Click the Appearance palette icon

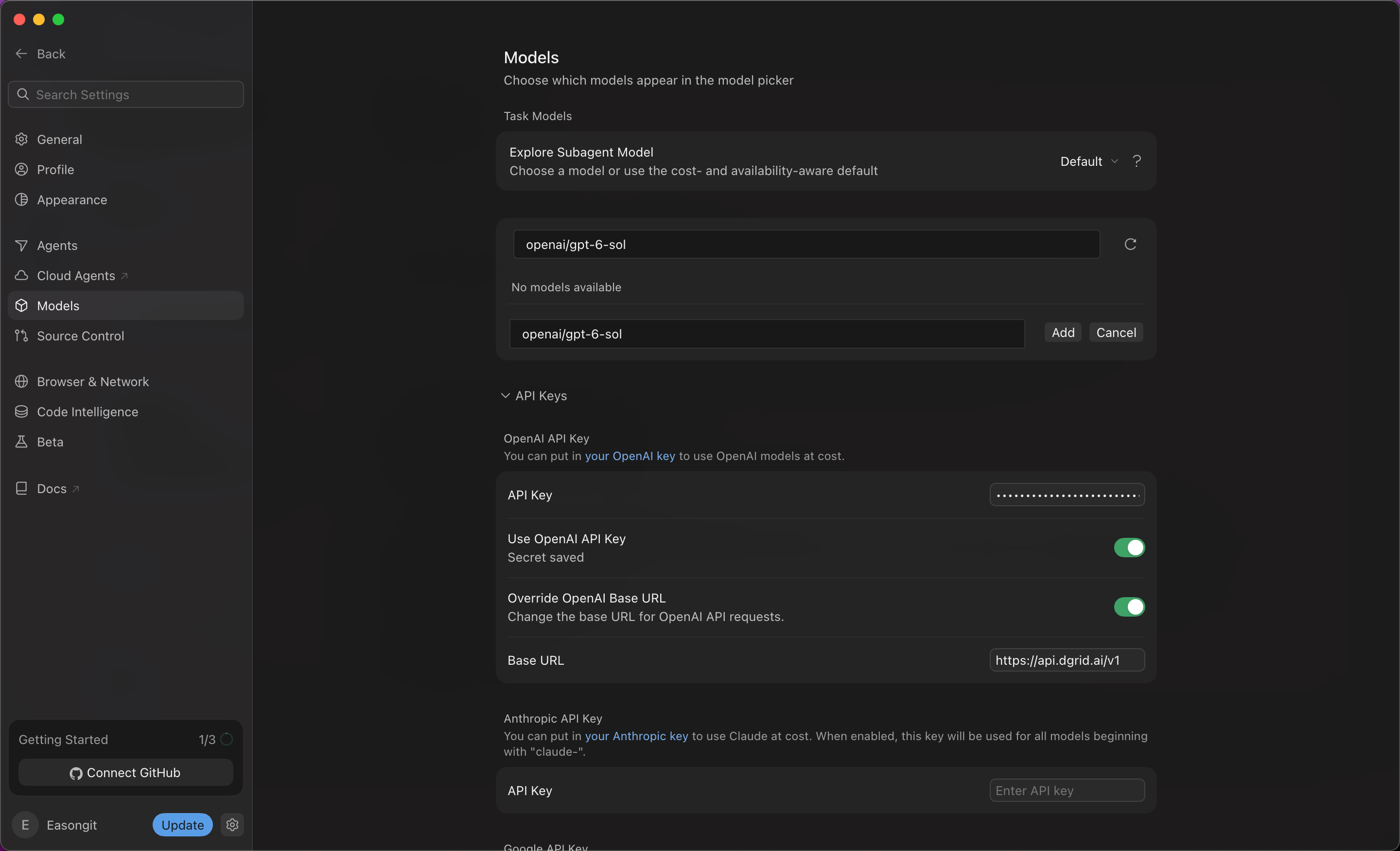pos(21,199)
